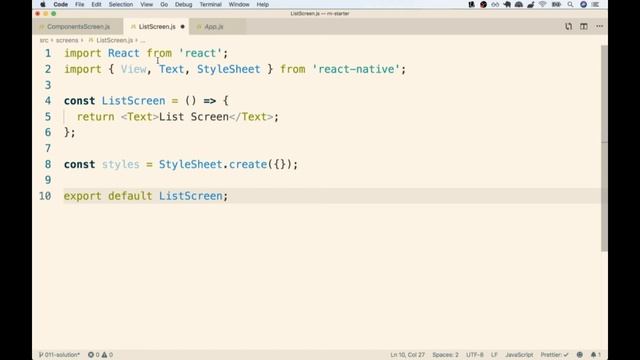The image size is (640, 360).
Task: Open the File menu
Action: click(80, 4)
